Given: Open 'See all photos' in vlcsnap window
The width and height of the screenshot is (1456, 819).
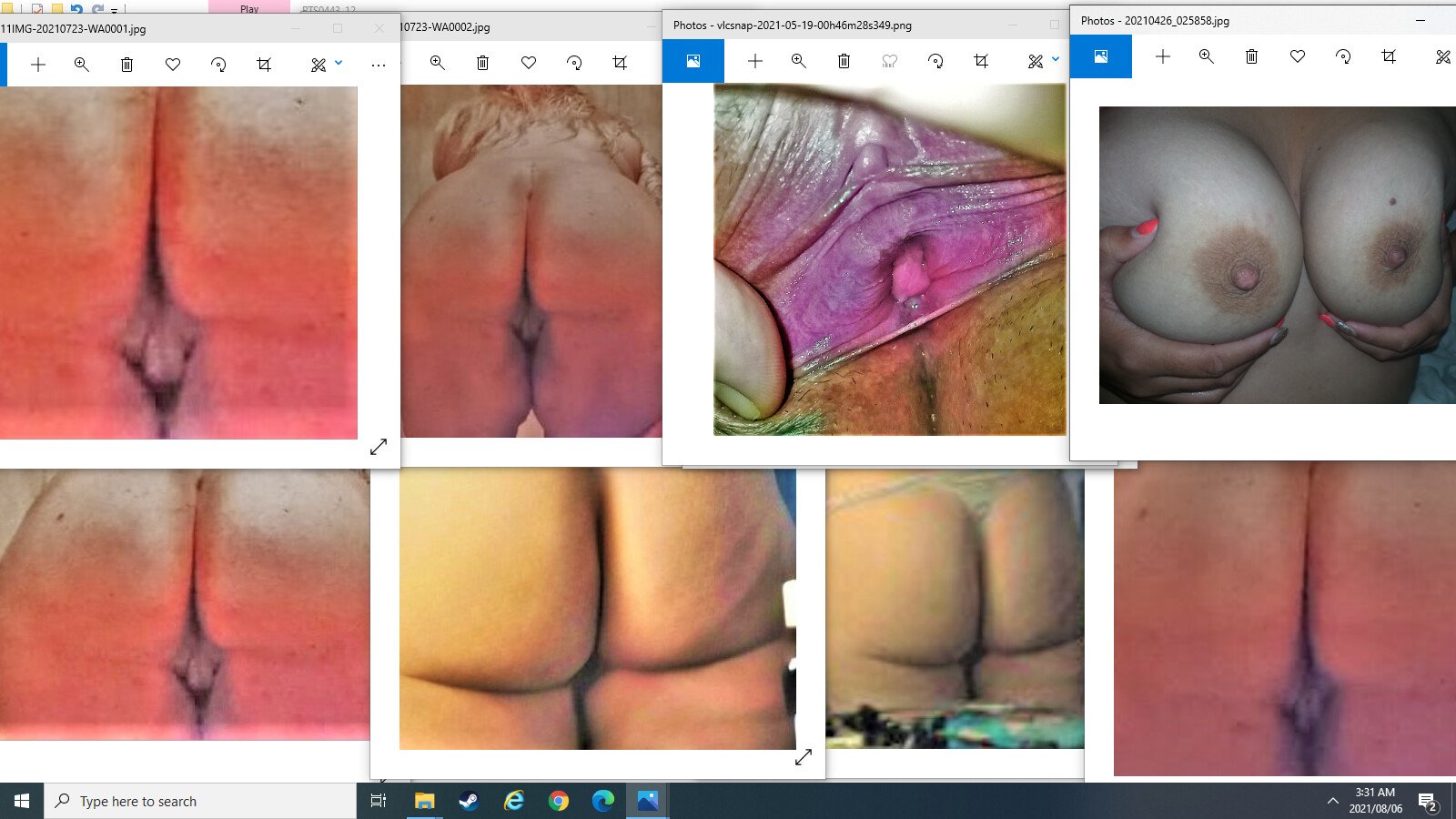Looking at the screenshot, I should tap(693, 61).
